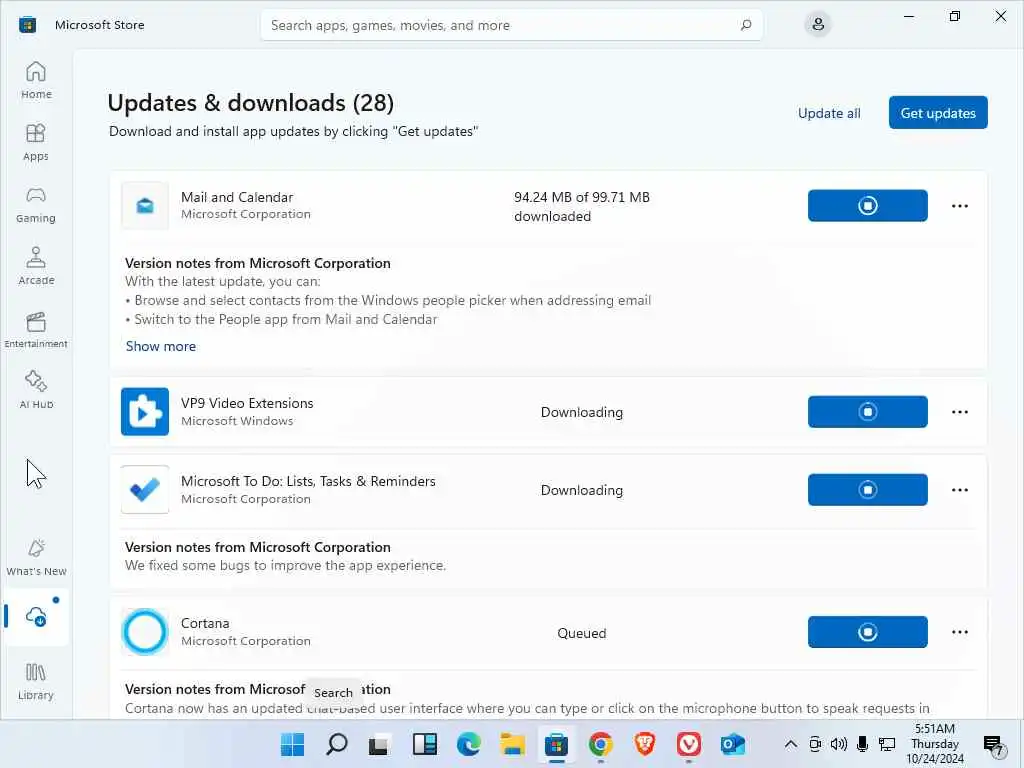The width and height of the screenshot is (1024, 768).
Task: Click the Queued status text
Action: (581, 633)
